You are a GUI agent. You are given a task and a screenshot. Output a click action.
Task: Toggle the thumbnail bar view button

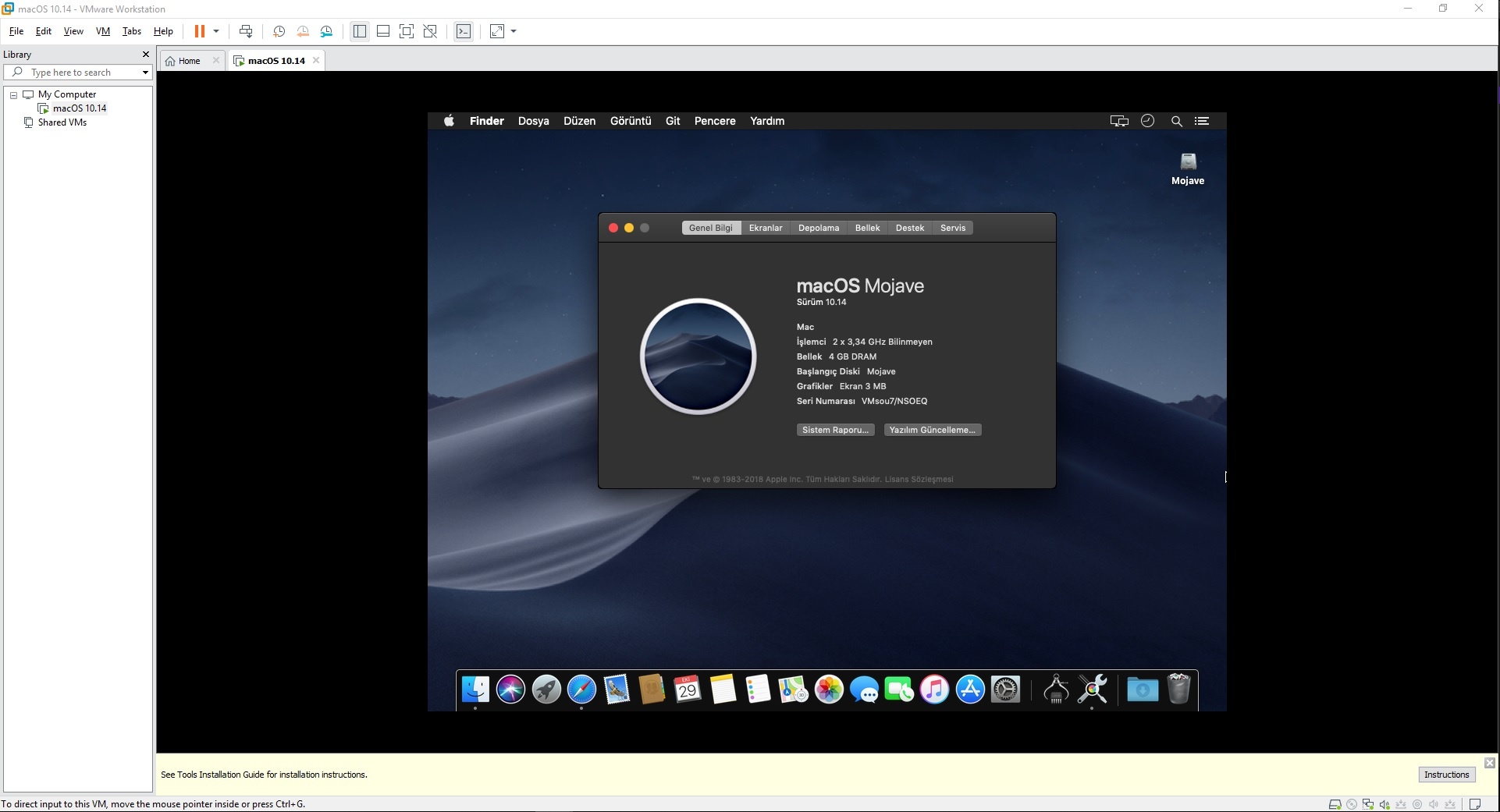(383, 31)
